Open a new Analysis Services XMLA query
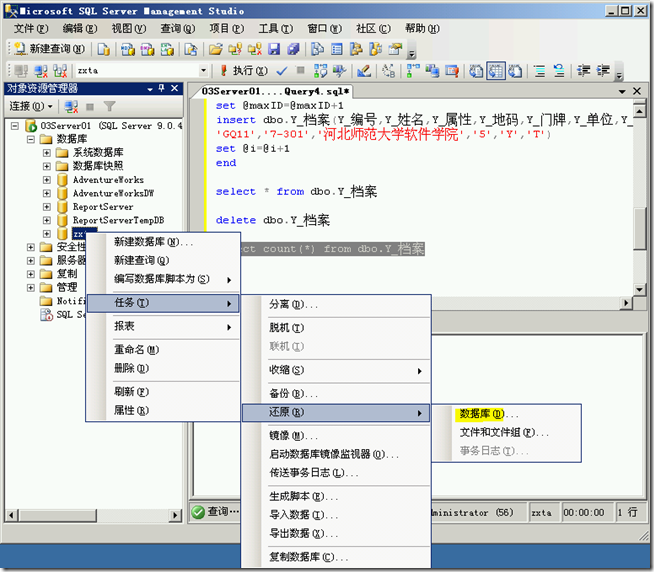This screenshot has height=572, width=654. 167,49
